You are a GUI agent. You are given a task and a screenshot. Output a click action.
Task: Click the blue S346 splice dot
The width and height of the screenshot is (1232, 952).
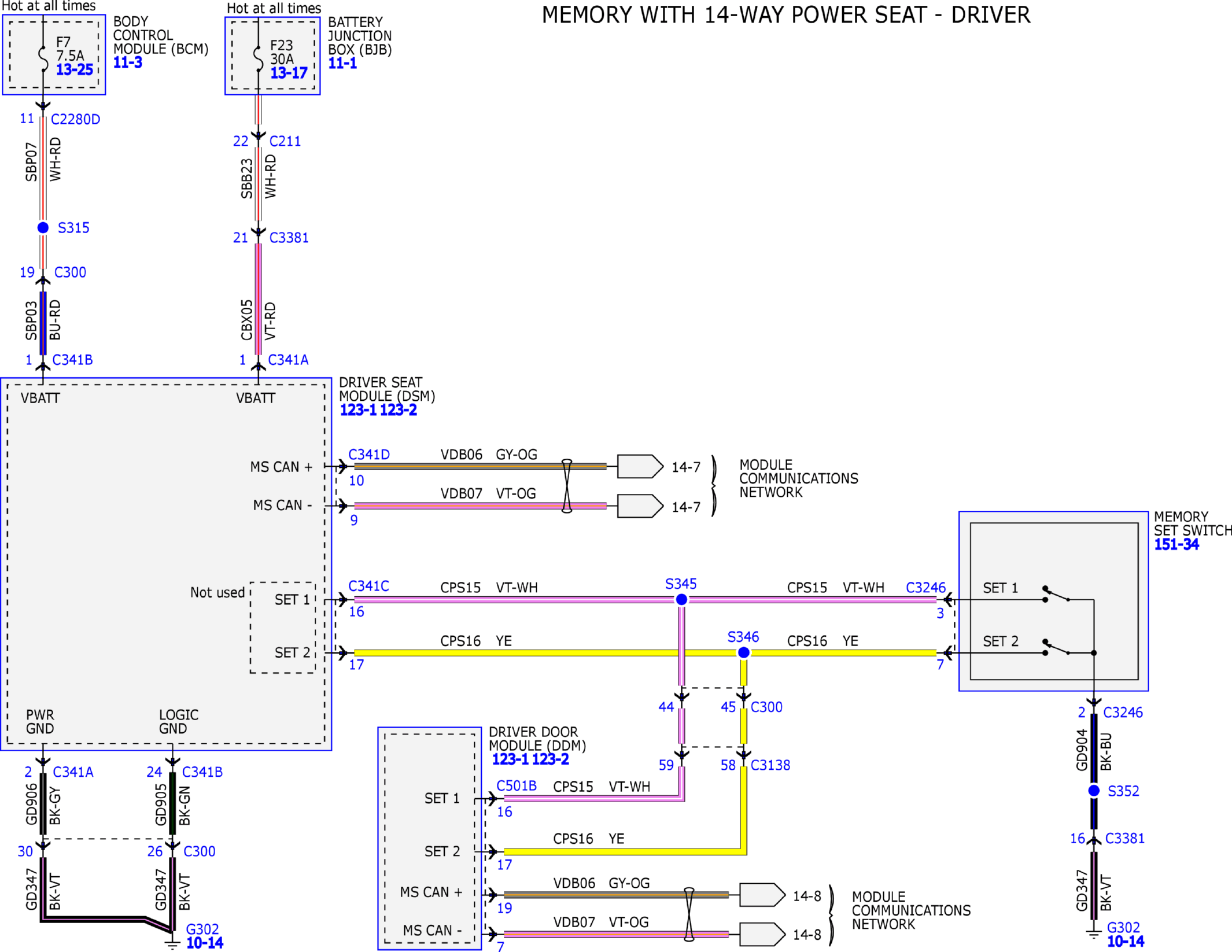[744, 652]
